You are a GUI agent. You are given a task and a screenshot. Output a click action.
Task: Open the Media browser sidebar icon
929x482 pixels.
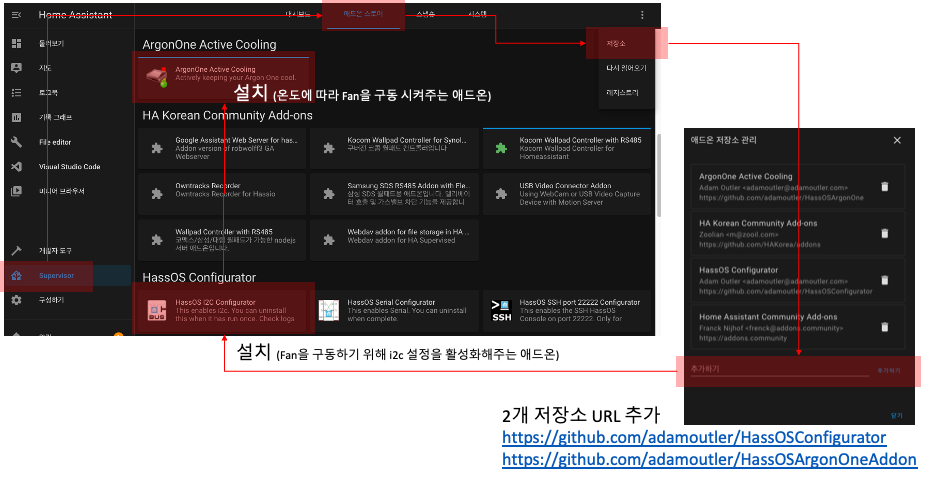[17, 191]
